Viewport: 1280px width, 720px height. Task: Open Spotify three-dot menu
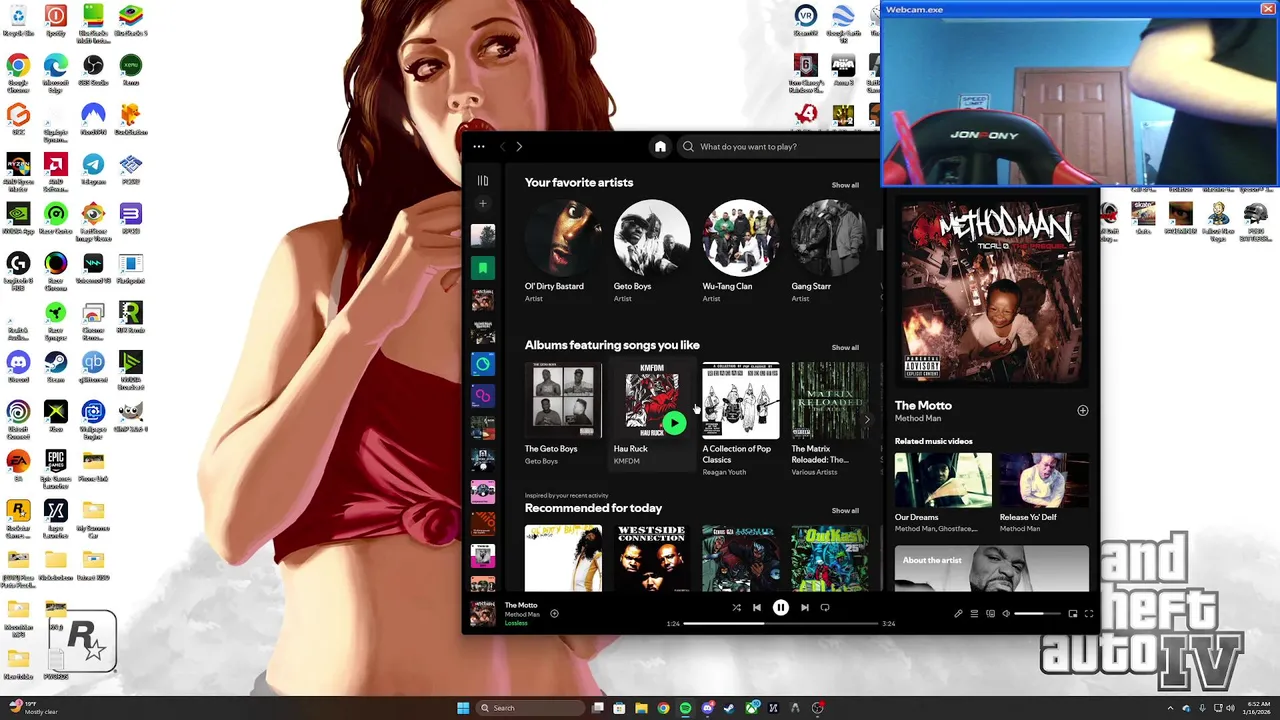click(x=479, y=147)
